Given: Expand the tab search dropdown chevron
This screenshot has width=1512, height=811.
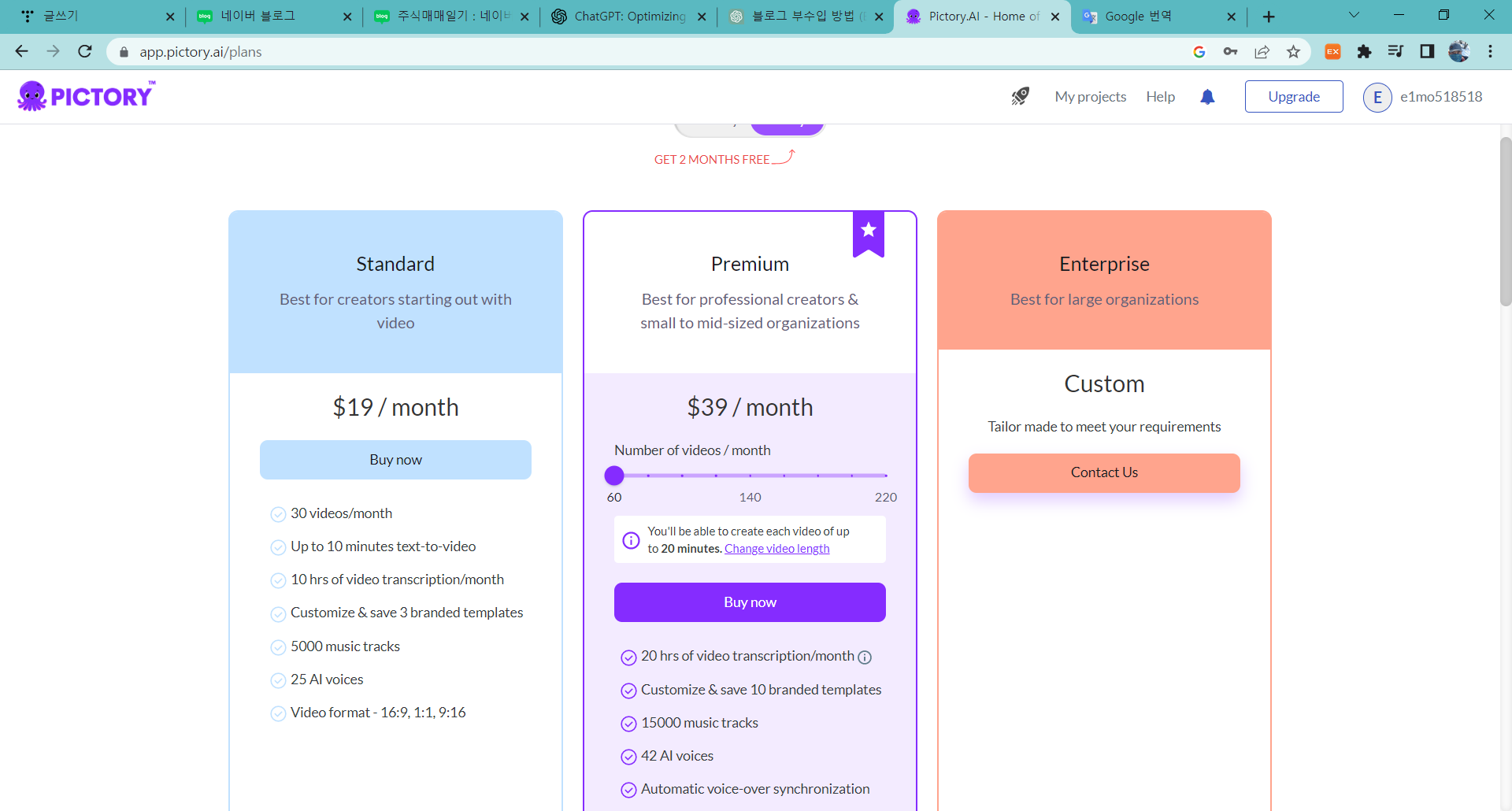Looking at the screenshot, I should click(1354, 15).
